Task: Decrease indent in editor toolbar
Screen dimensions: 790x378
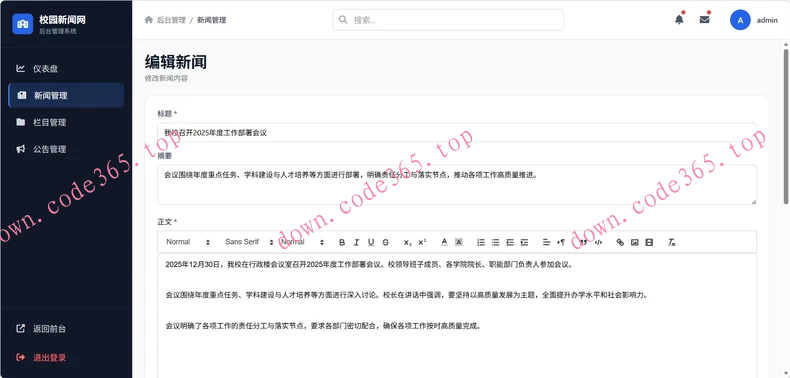Action: click(x=510, y=242)
